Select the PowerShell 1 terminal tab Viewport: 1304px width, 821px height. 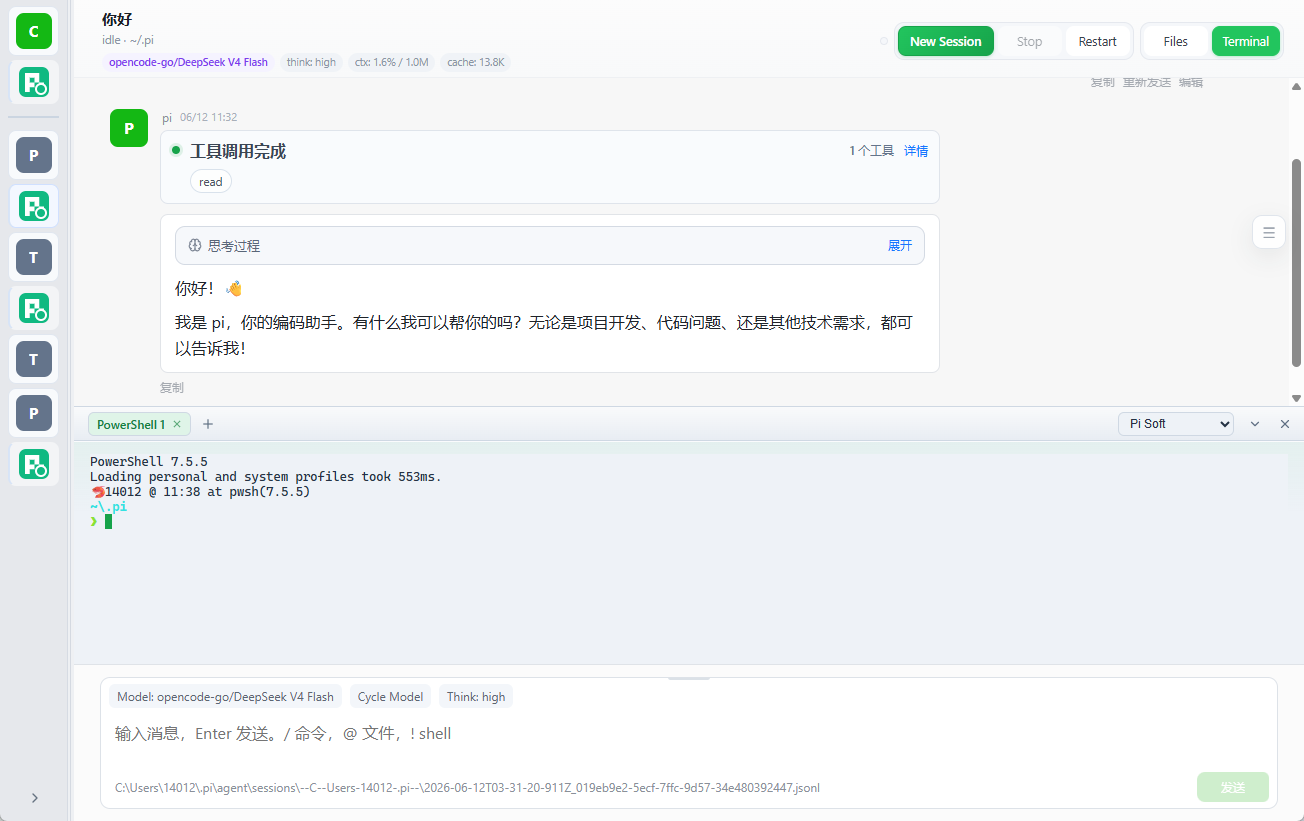click(x=131, y=424)
